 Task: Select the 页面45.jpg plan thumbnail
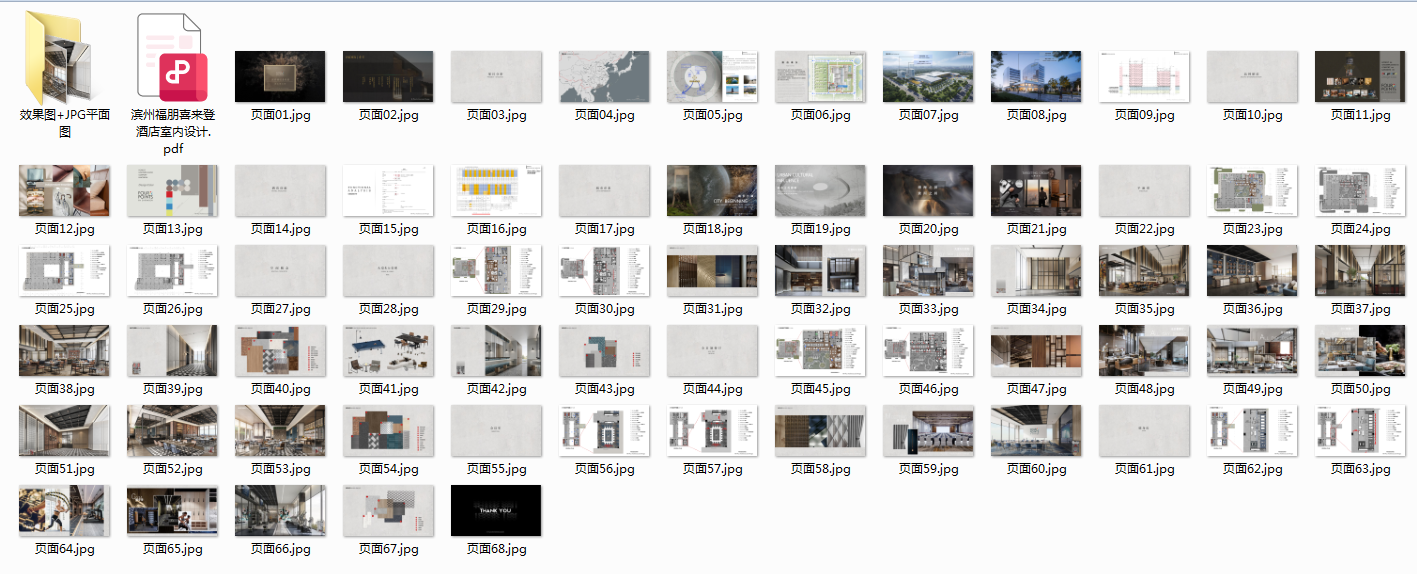pos(820,351)
